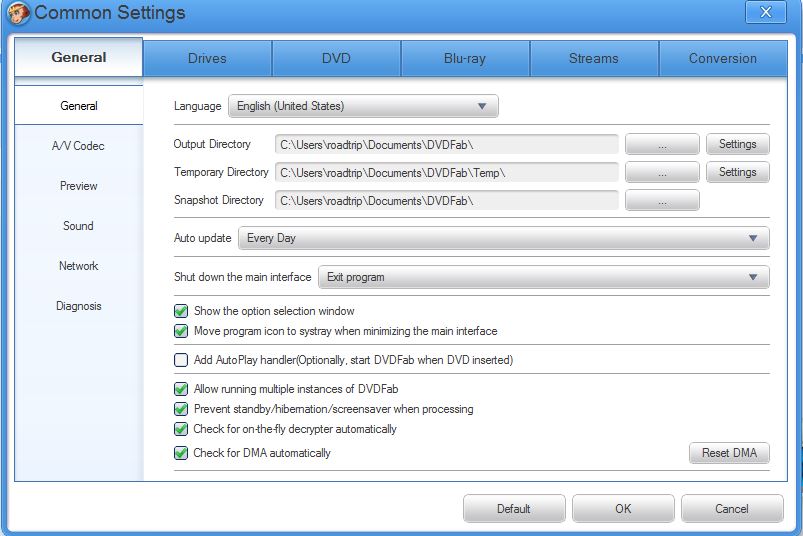The image size is (803, 536).
Task: Select General in the left sidebar
Action: pos(78,106)
